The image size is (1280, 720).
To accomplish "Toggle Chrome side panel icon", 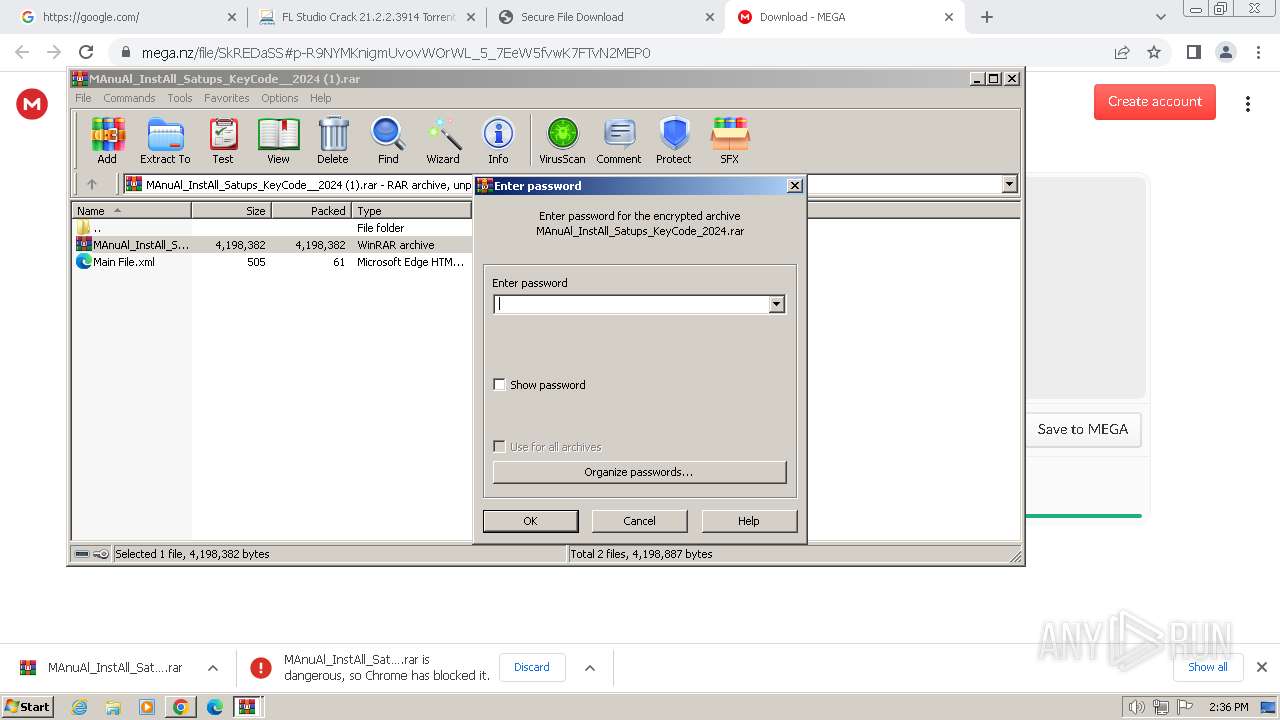I will click(x=1193, y=52).
